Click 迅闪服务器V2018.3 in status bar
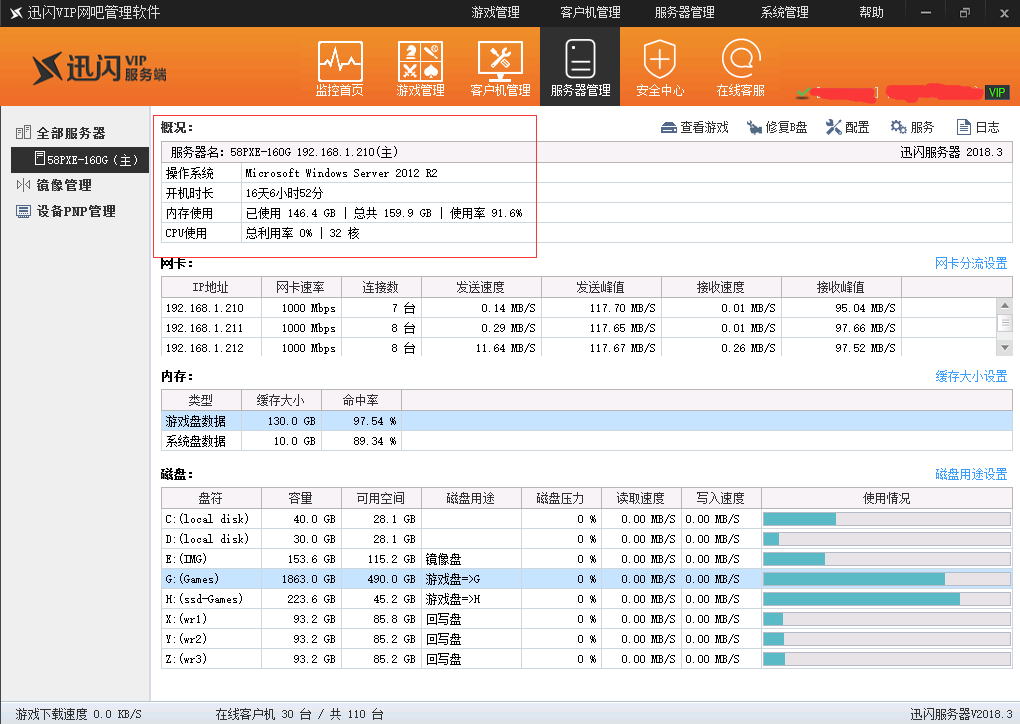The height and width of the screenshot is (724, 1020). [961, 714]
